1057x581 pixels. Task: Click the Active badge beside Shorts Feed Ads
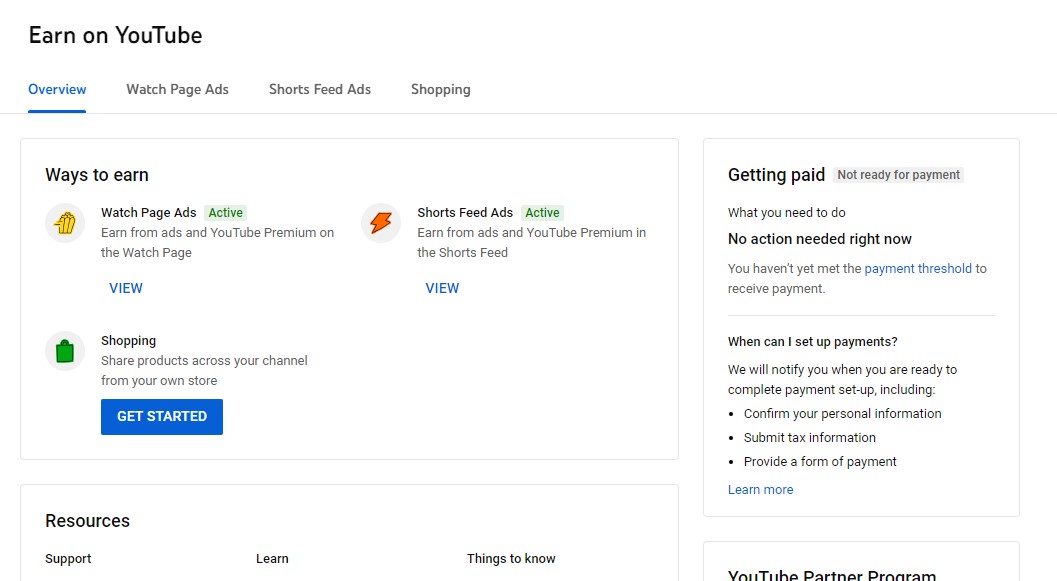[x=542, y=213]
